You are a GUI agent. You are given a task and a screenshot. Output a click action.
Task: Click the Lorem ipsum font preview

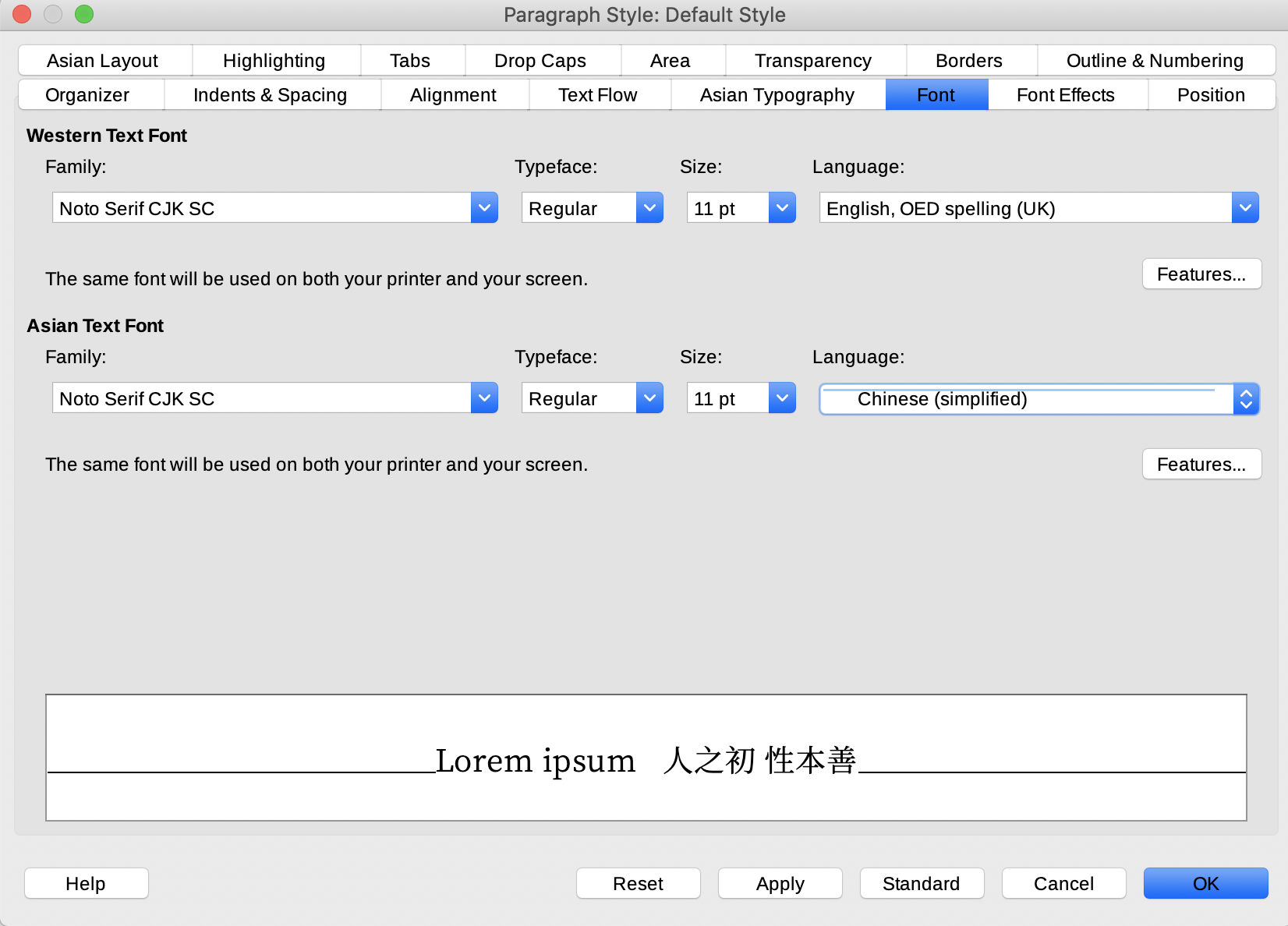tap(646, 758)
